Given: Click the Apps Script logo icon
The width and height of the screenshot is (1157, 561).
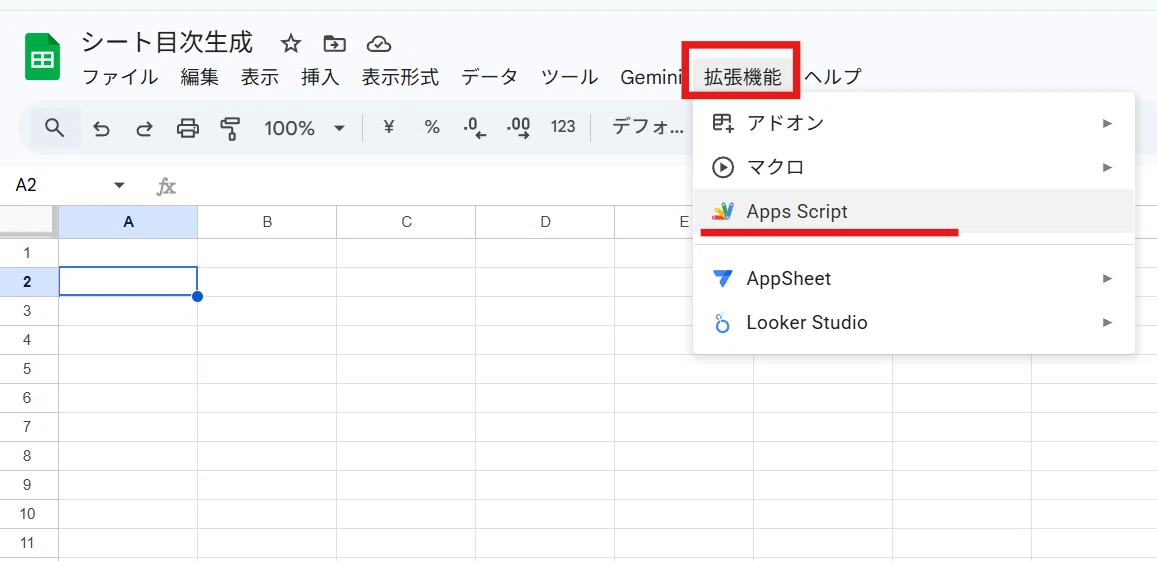Looking at the screenshot, I should [x=723, y=212].
